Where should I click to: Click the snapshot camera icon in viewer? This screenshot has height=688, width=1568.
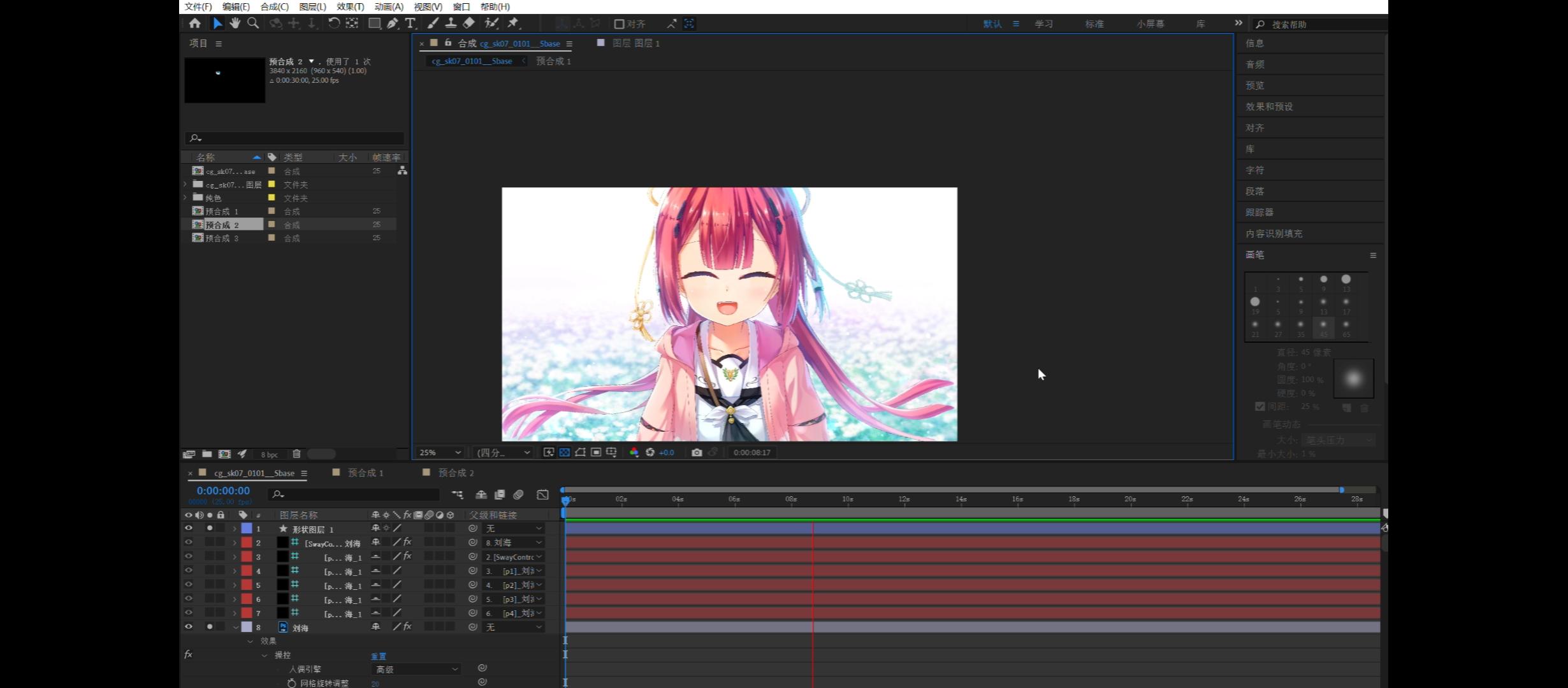point(697,452)
